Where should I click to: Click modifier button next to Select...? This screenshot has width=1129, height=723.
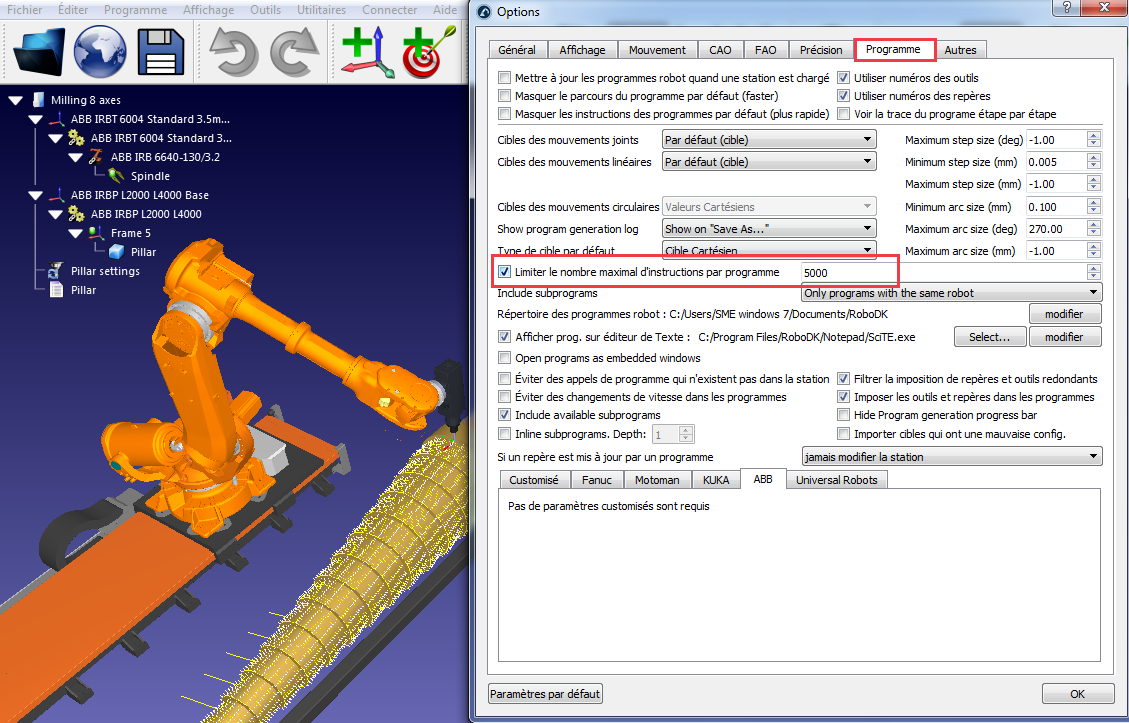click(1065, 336)
